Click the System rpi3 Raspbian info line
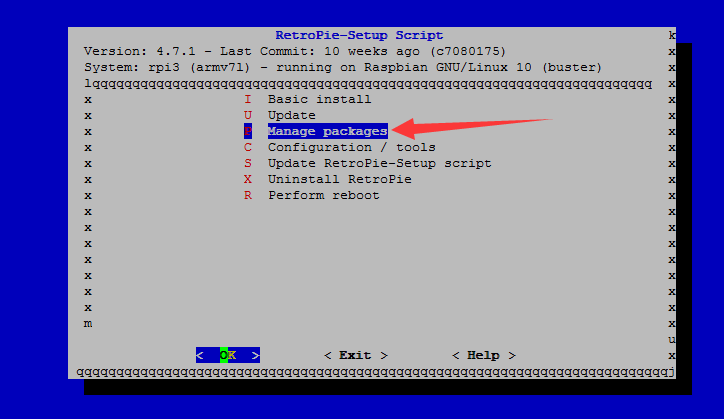Image resolution: width=724 pixels, height=419 pixels. pyautogui.click(x=343, y=67)
